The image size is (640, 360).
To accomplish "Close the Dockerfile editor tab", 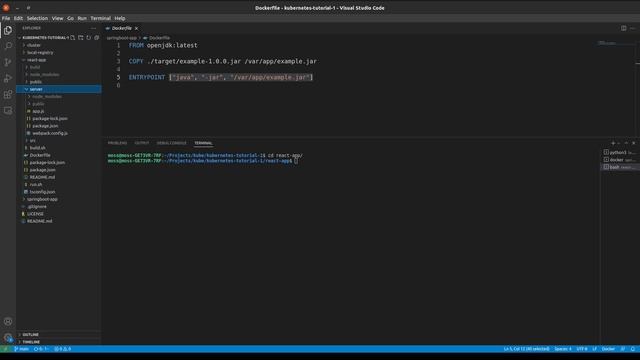I will pos(136,29).
